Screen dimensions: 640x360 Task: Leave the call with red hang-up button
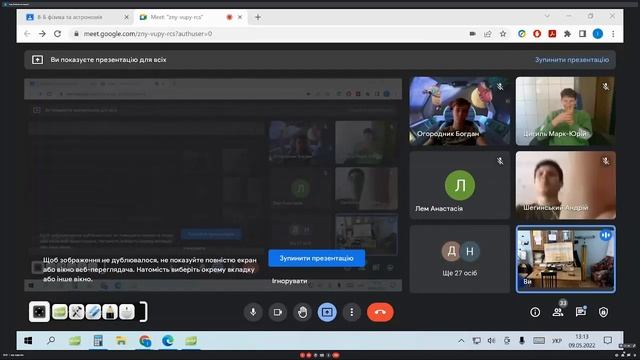380,312
